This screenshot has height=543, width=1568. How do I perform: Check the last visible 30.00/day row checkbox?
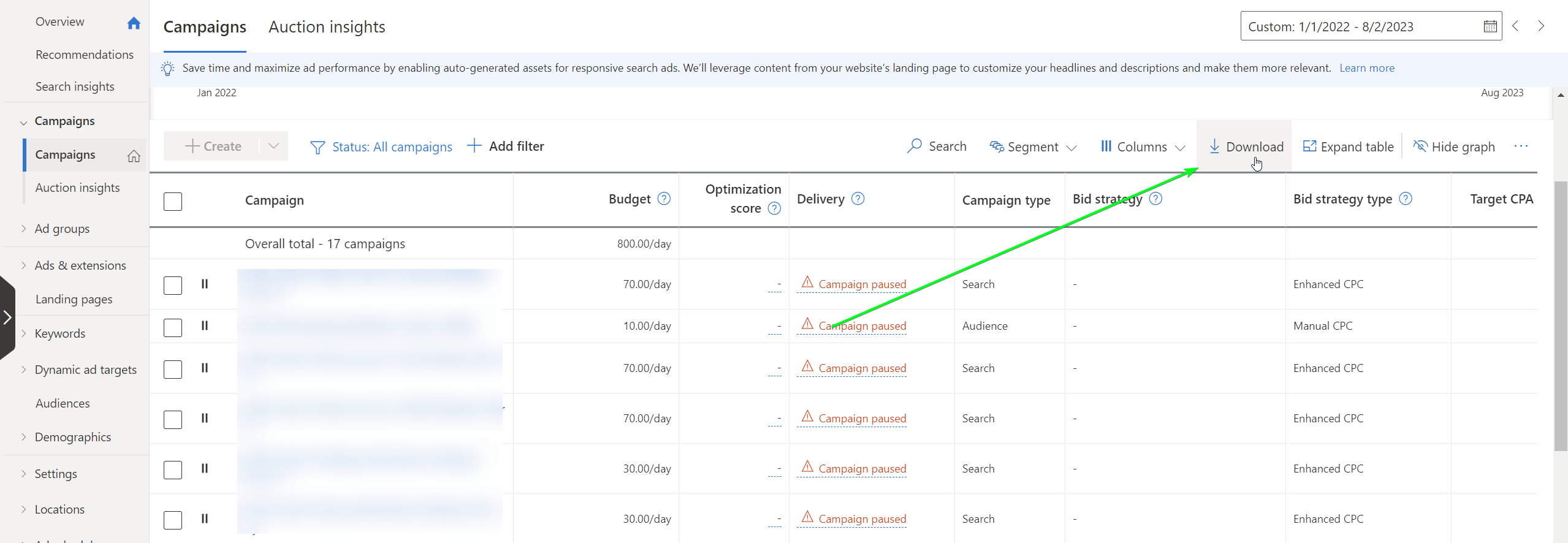click(173, 520)
